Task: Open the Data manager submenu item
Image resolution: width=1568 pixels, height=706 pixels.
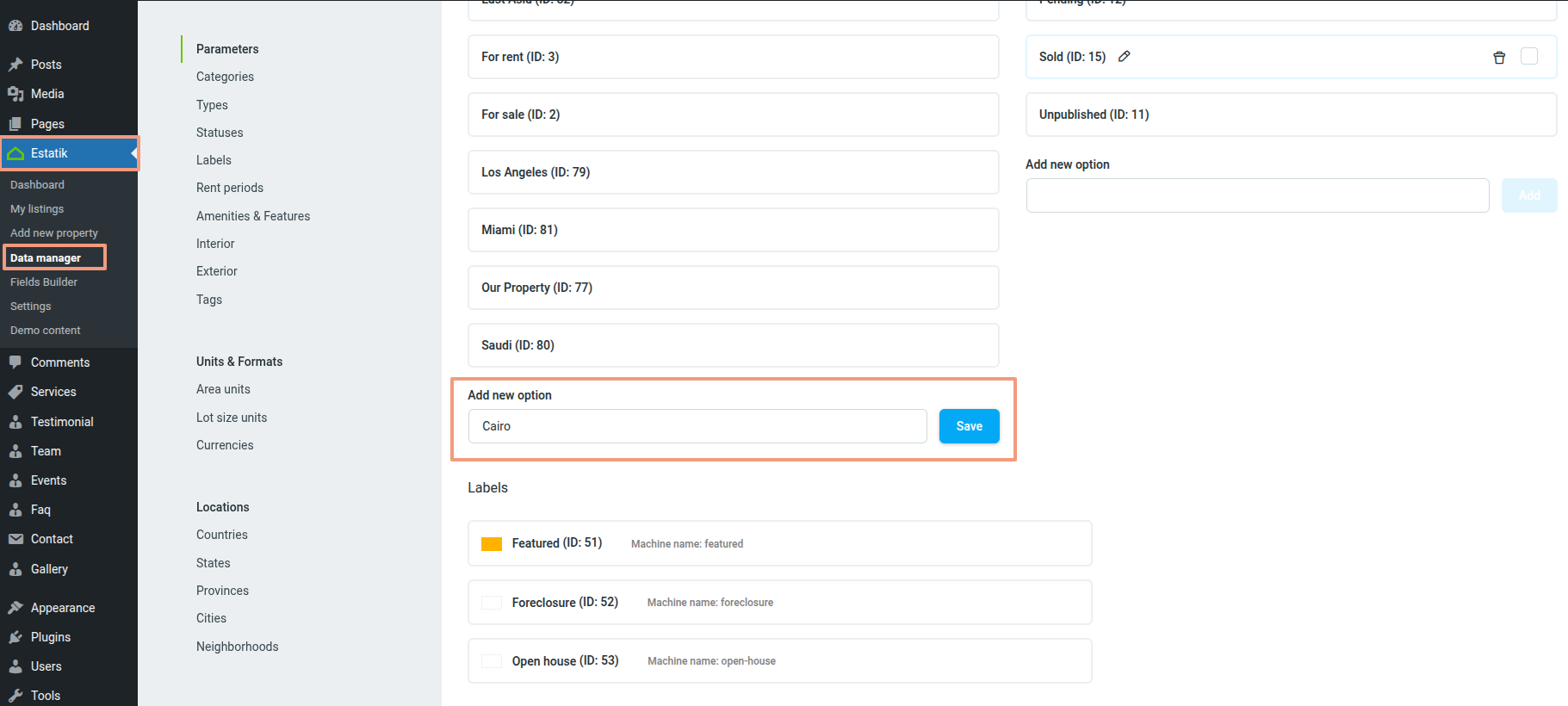Action: (x=46, y=257)
